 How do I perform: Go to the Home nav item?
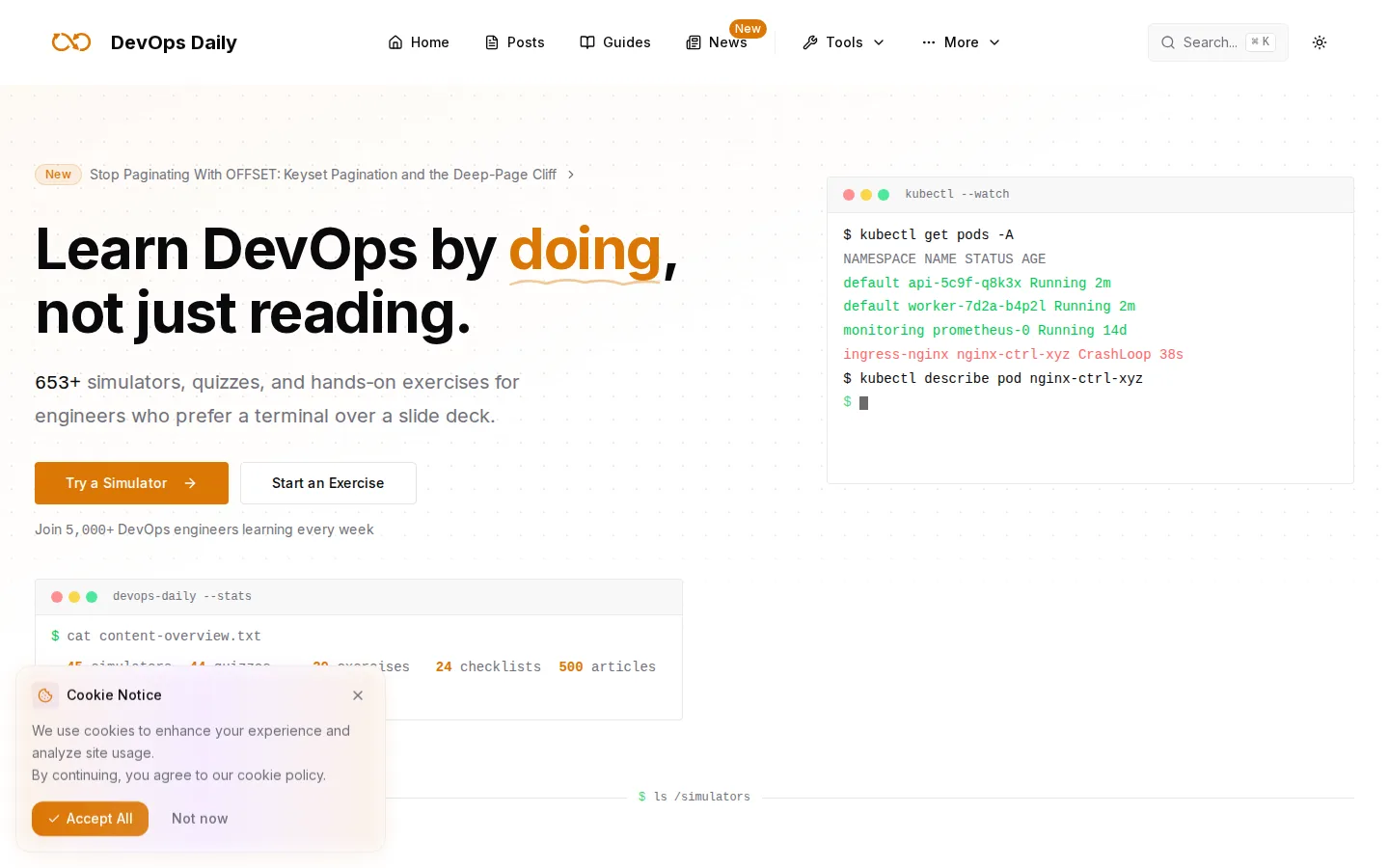point(419,42)
